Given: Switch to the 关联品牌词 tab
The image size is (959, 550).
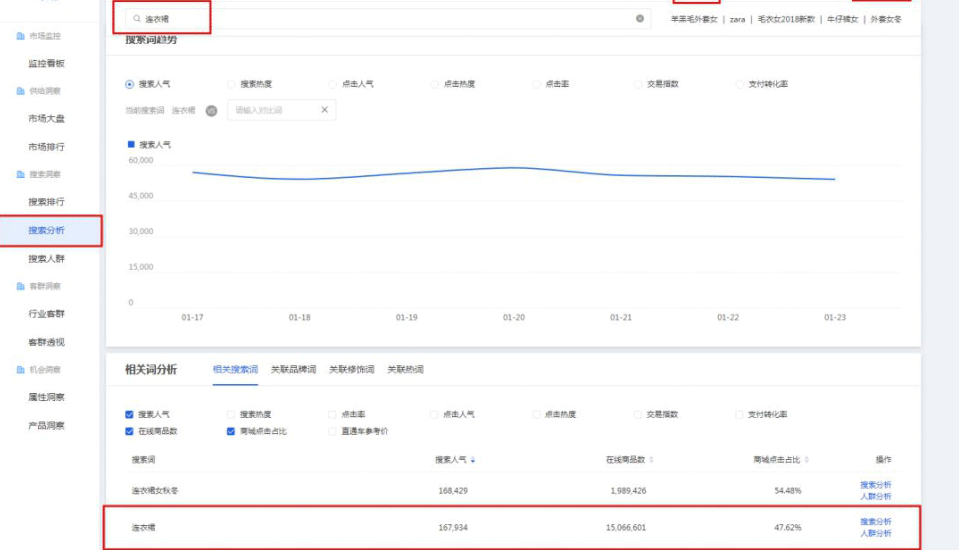Looking at the screenshot, I should pyautogui.click(x=293, y=370).
